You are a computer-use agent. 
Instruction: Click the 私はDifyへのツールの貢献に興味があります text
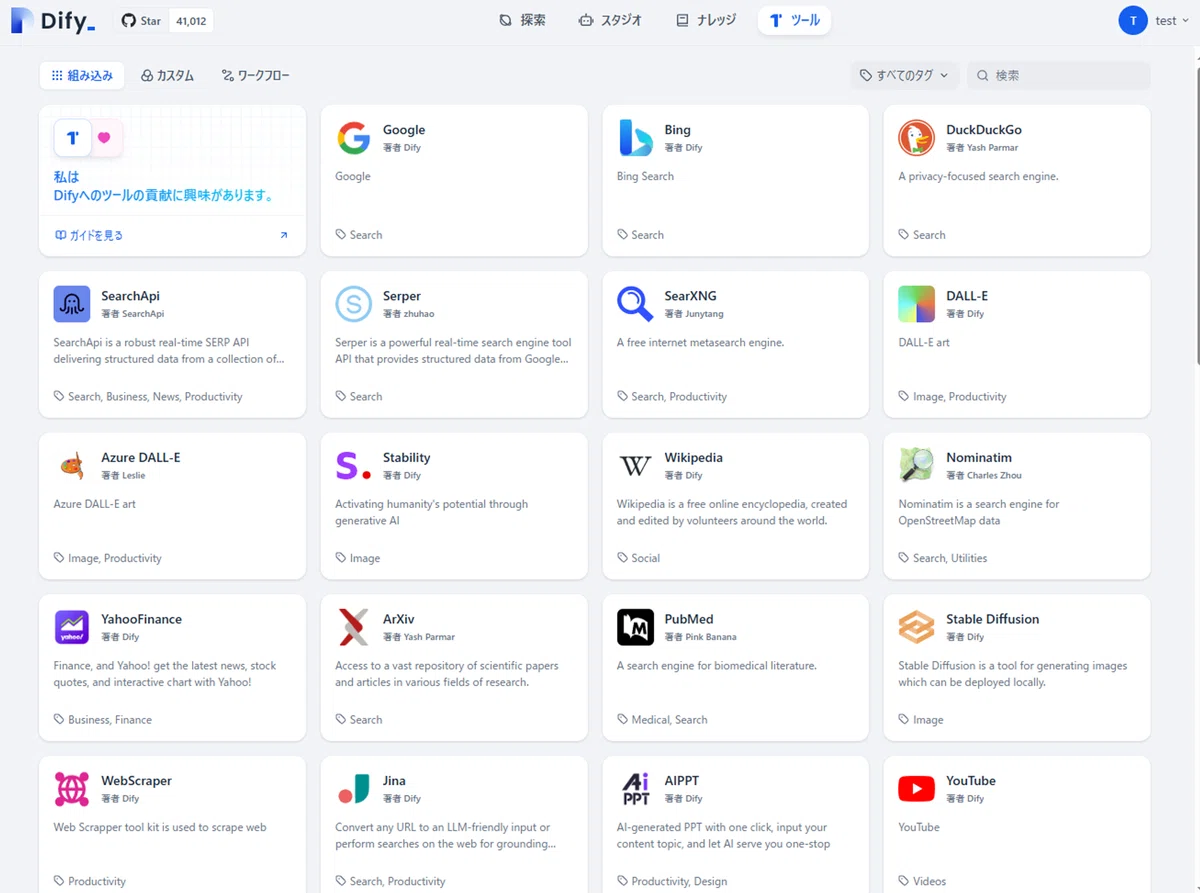pos(164,186)
